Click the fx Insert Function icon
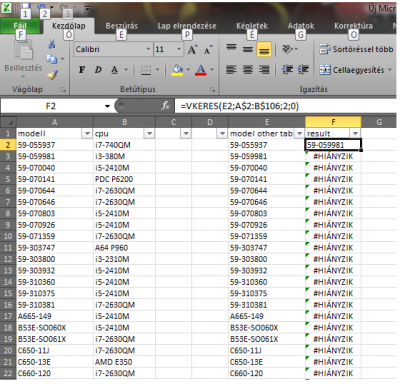The height and width of the screenshot is (384, 400). coord(165,106)
